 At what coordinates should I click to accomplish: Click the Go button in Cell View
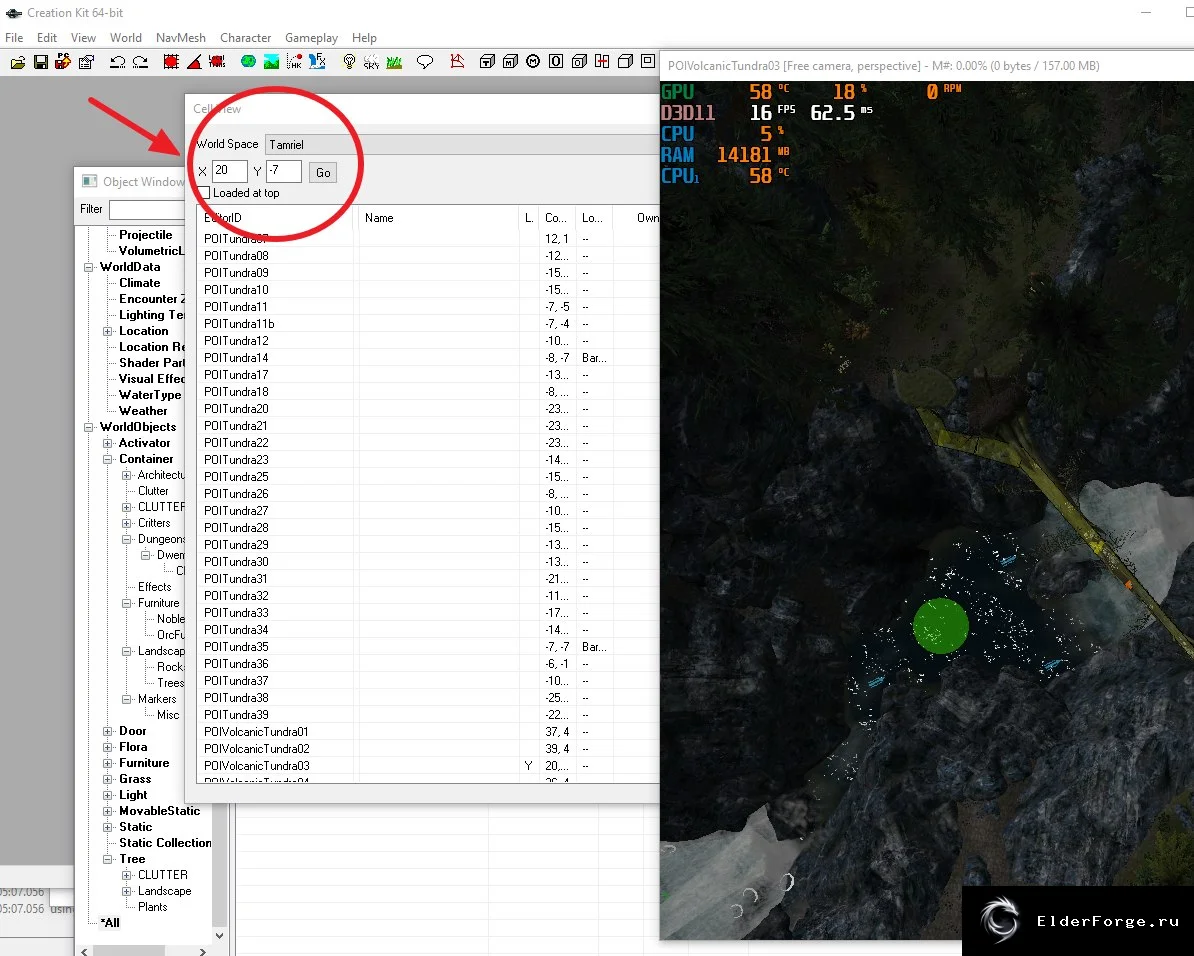323,173
